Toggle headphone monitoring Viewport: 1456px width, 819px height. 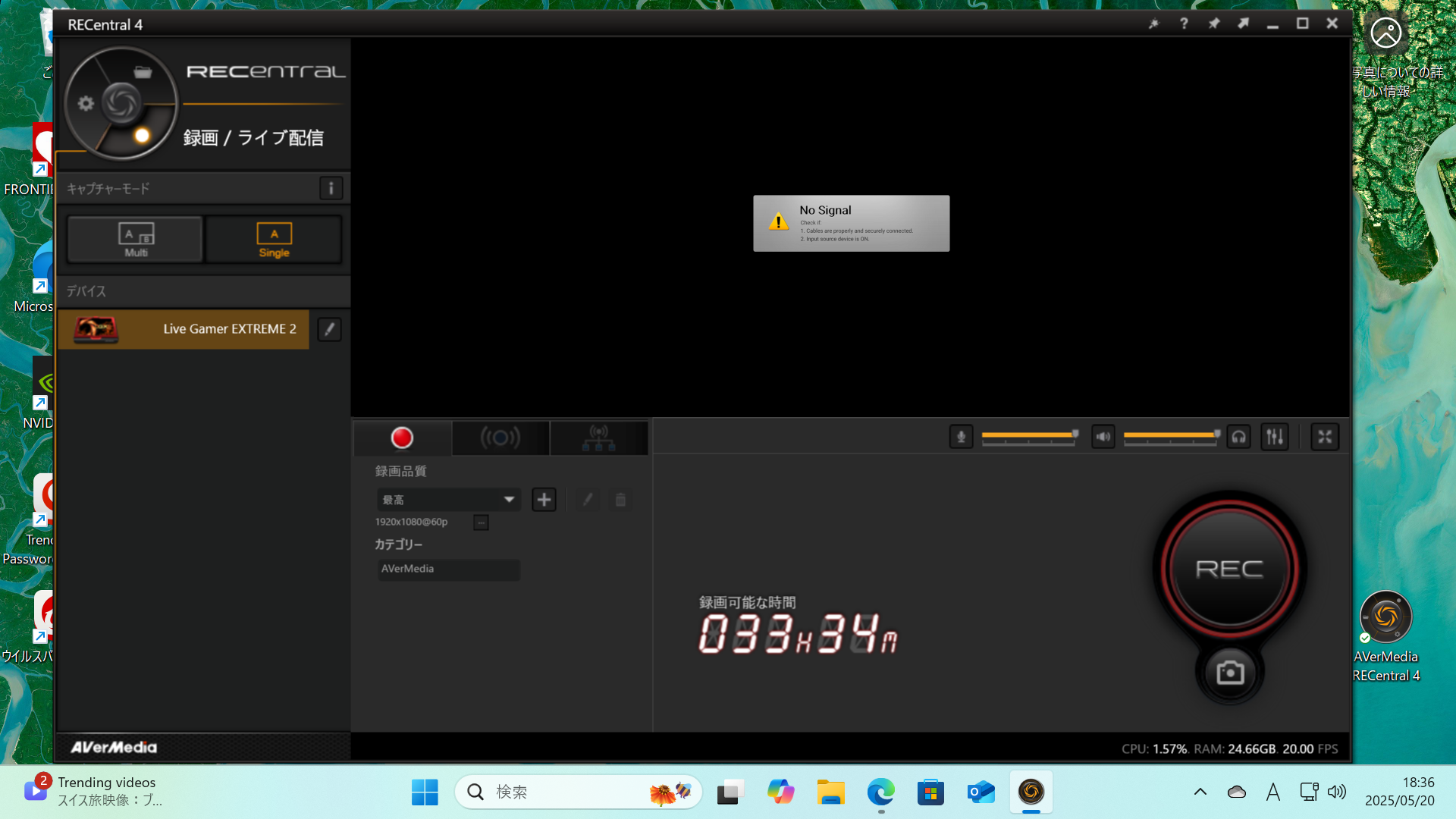[x=1239, y=437]
